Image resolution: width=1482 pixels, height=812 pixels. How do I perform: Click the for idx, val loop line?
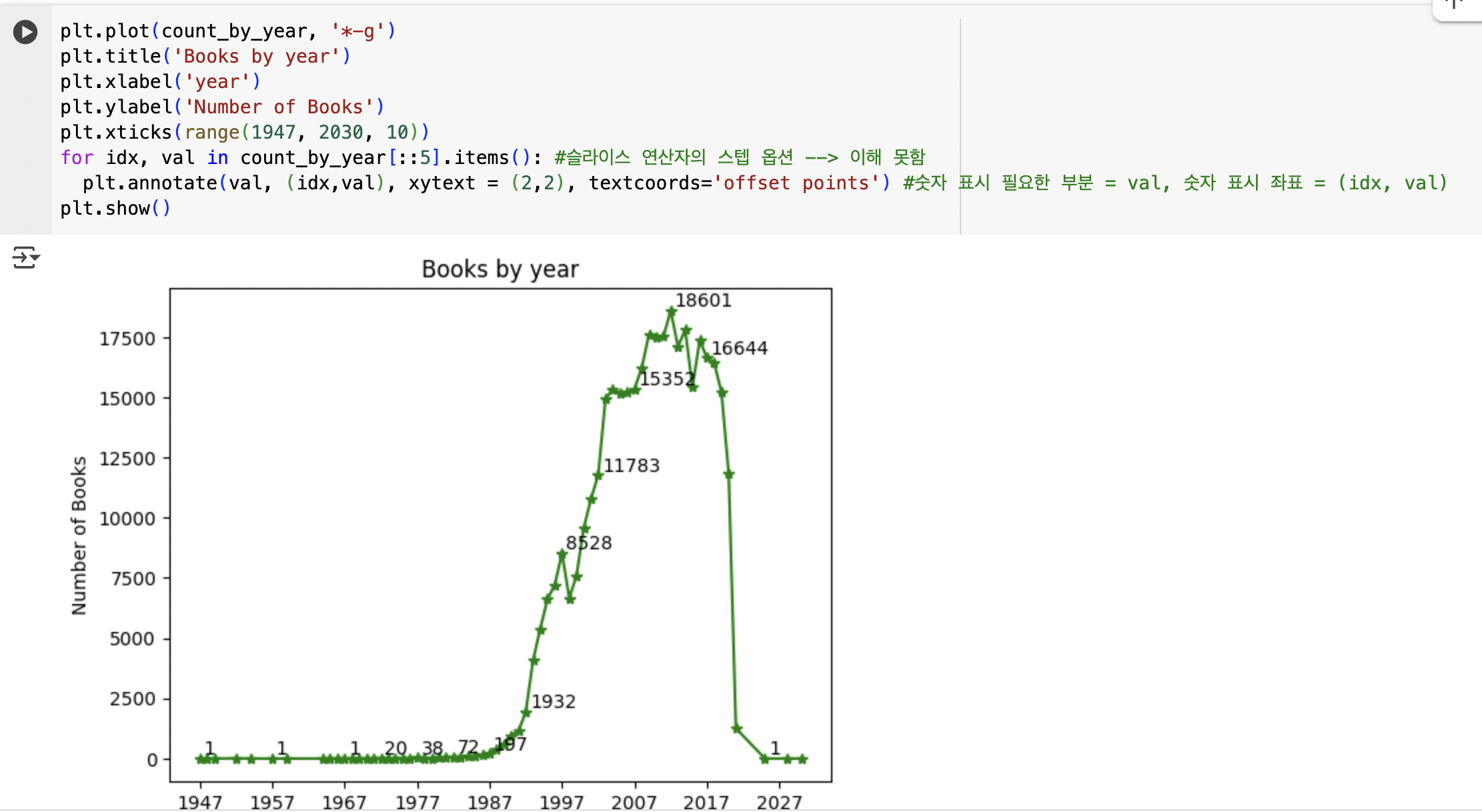coord(493,158)
